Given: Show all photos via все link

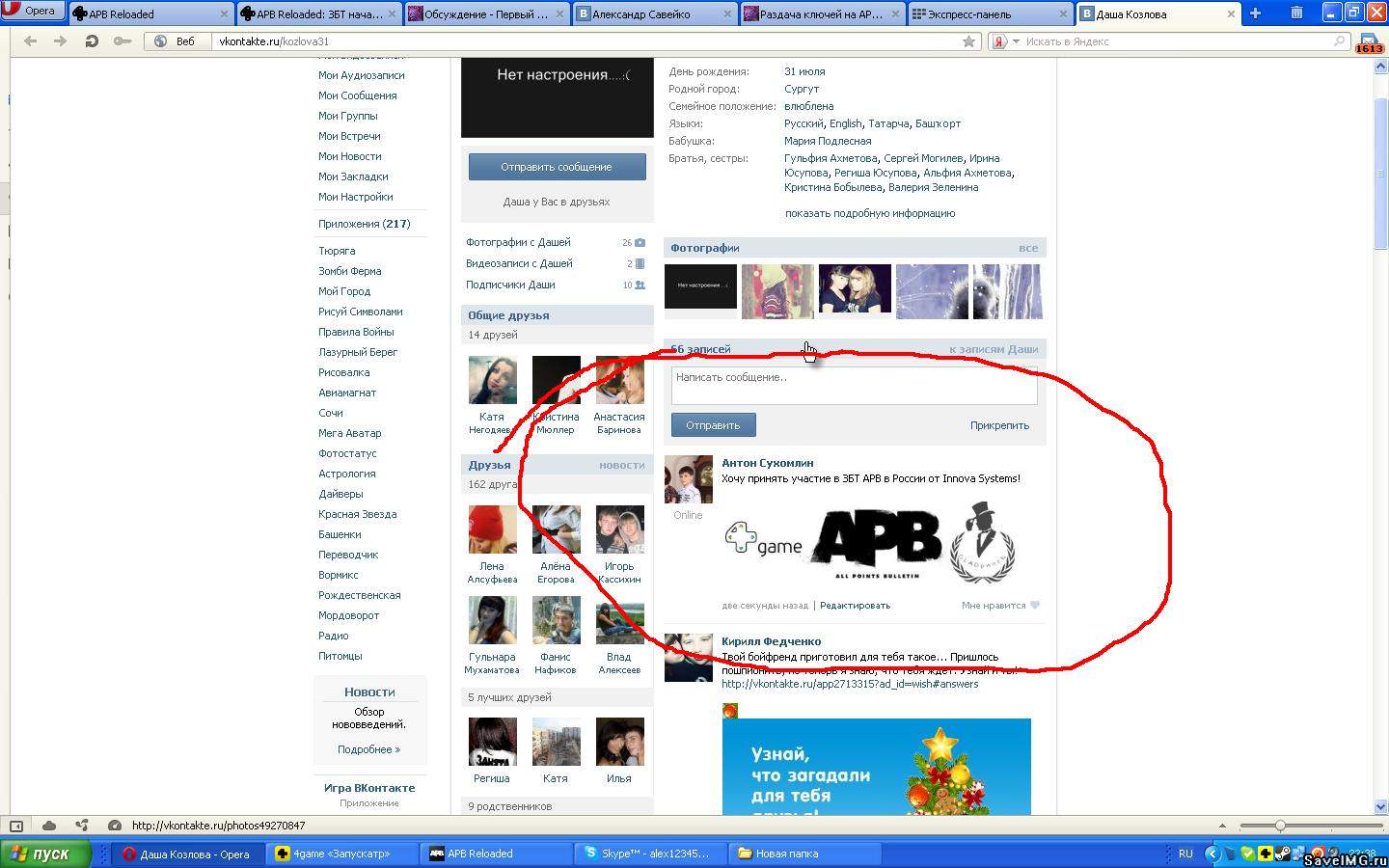Looking at the screenshot, I should pyautogui.click(x=1028, y=248).
